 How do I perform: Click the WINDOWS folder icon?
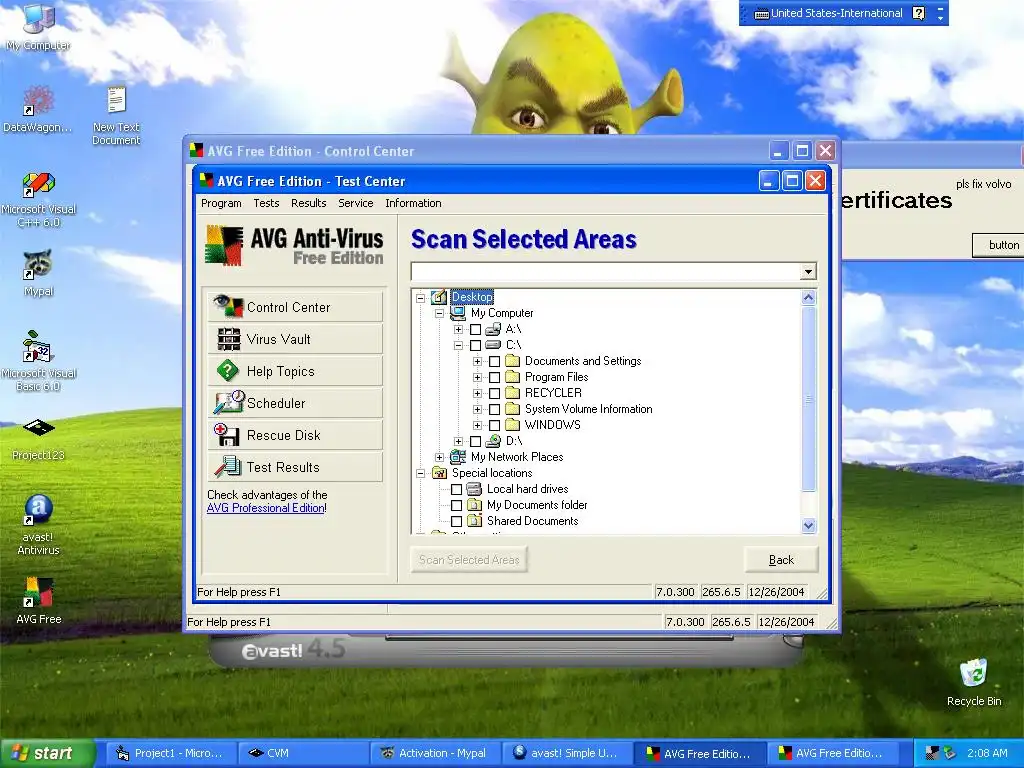[513, 425]
